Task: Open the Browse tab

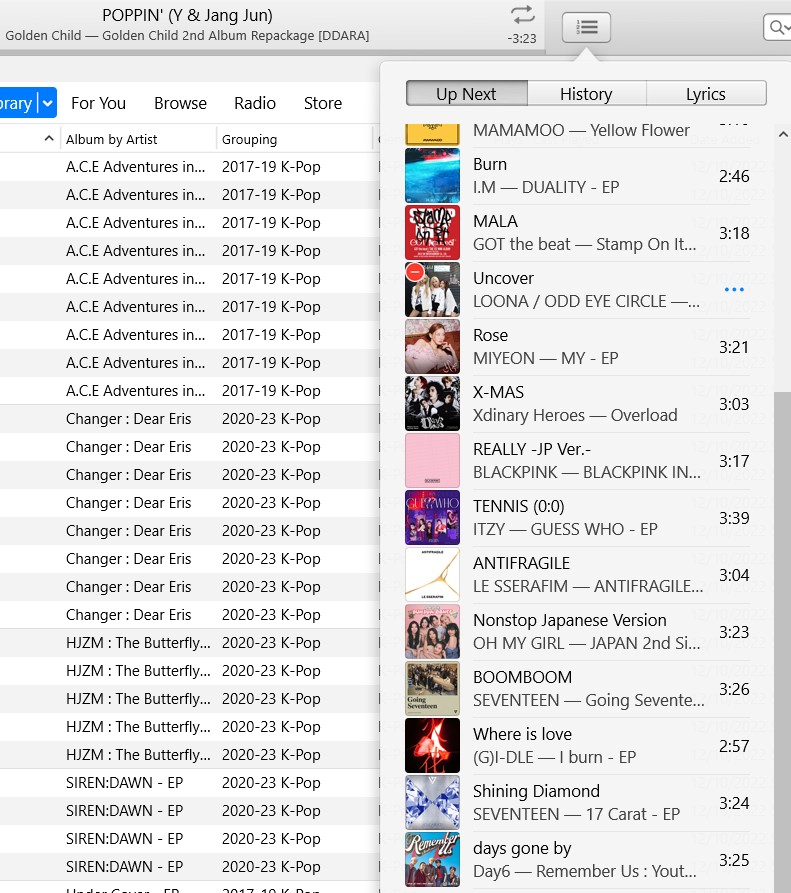Action: pos(180,103)
